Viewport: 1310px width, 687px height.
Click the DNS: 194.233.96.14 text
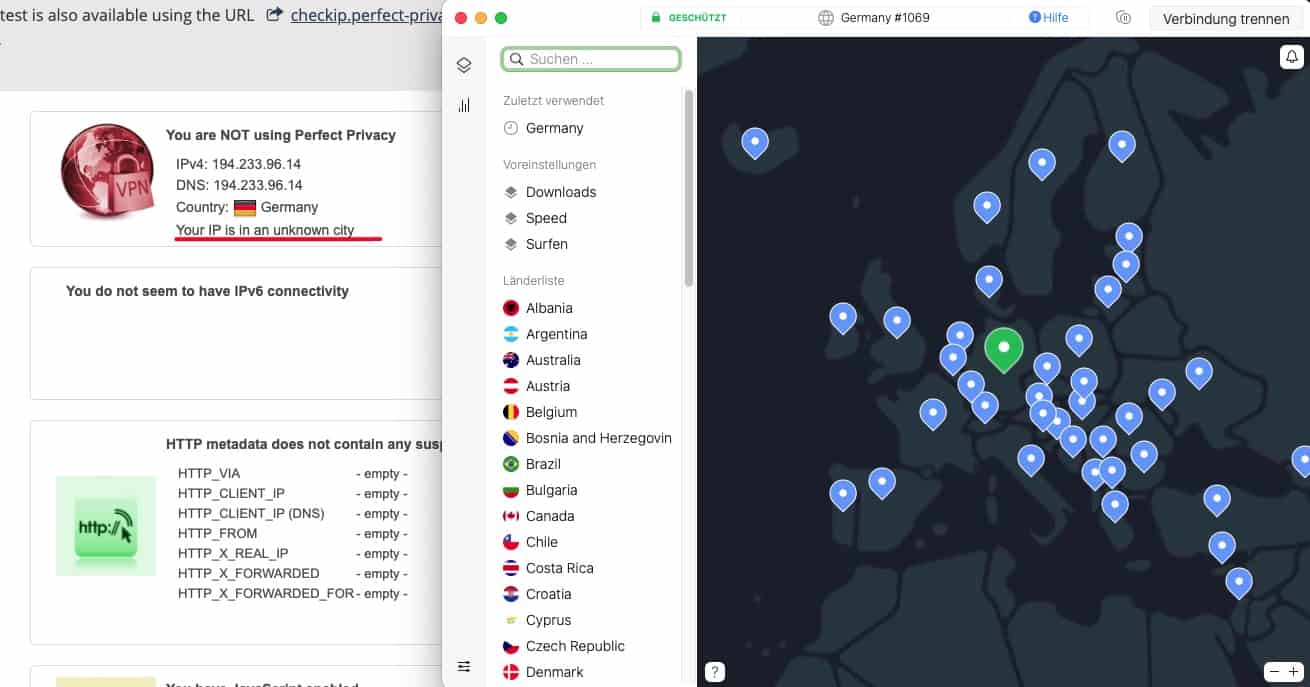click(239, 185)
